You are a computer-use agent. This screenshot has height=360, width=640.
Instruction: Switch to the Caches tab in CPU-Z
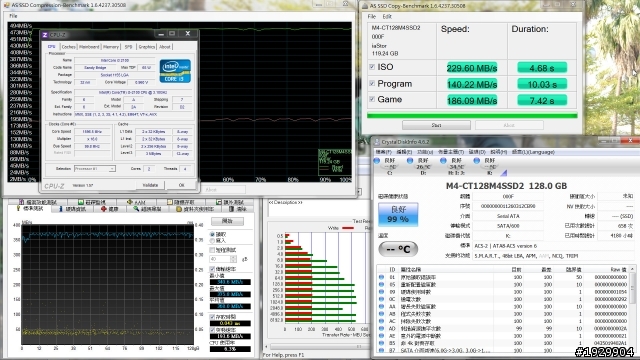[x=69, y=47]
